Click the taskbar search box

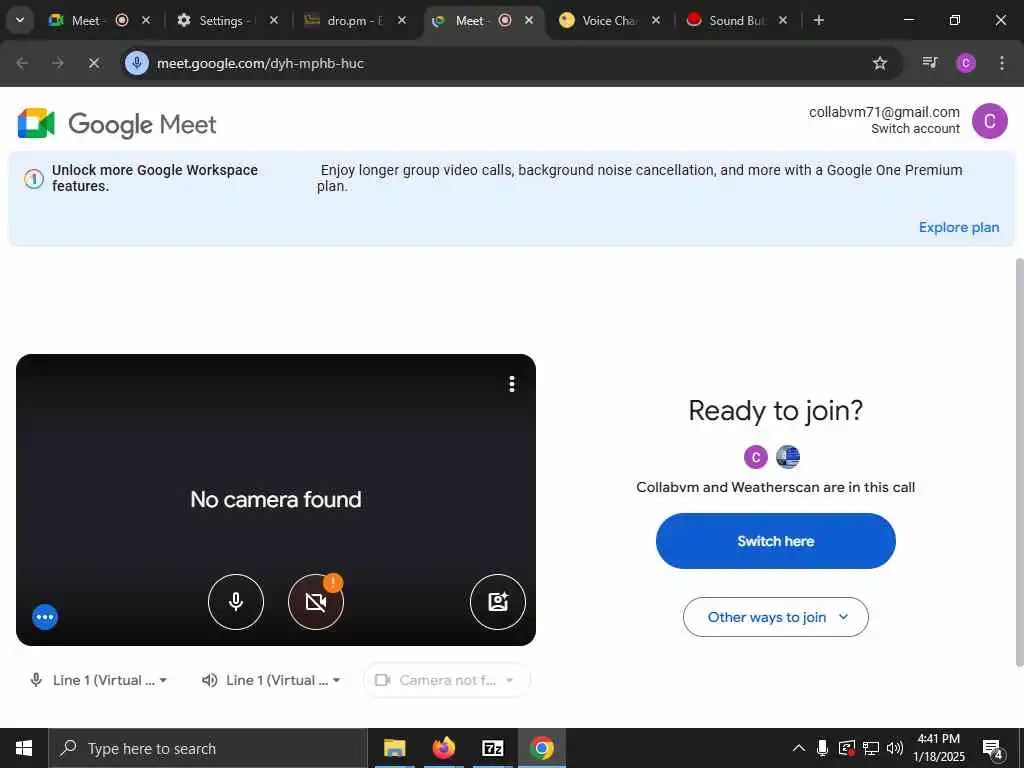coord(208,748)
